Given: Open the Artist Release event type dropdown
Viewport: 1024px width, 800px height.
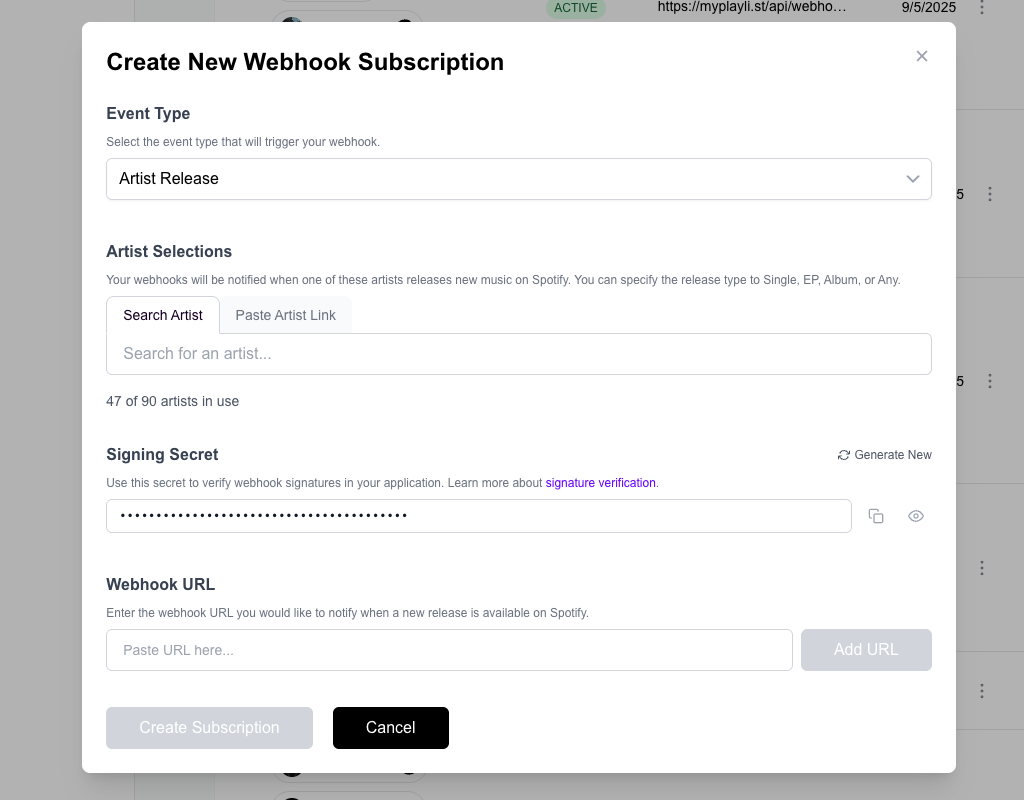Looking at the screenshot, I should coord(519,178).
